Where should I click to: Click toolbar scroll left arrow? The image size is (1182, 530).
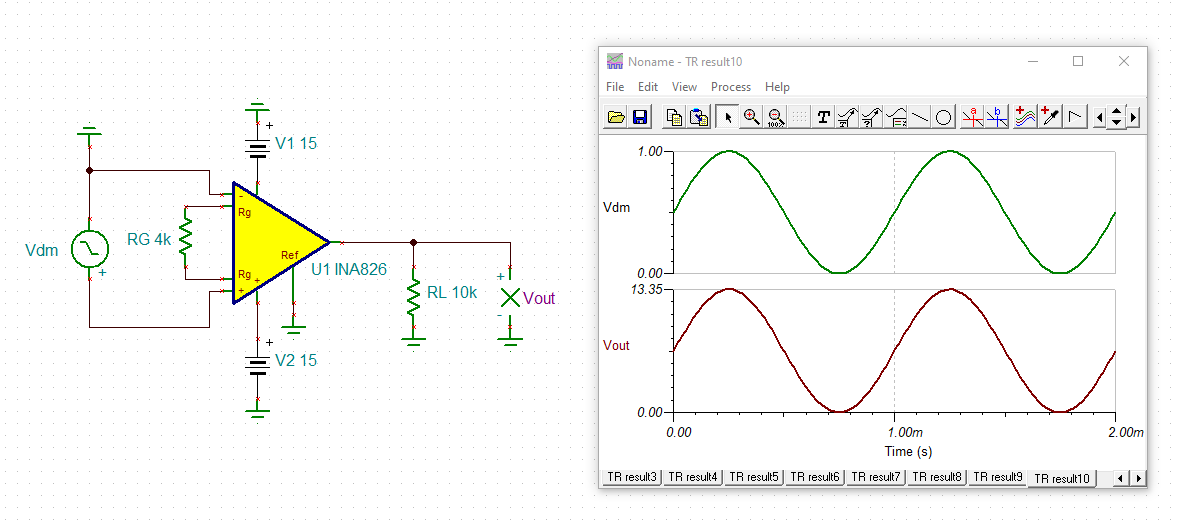click(x=1101, y=118)
